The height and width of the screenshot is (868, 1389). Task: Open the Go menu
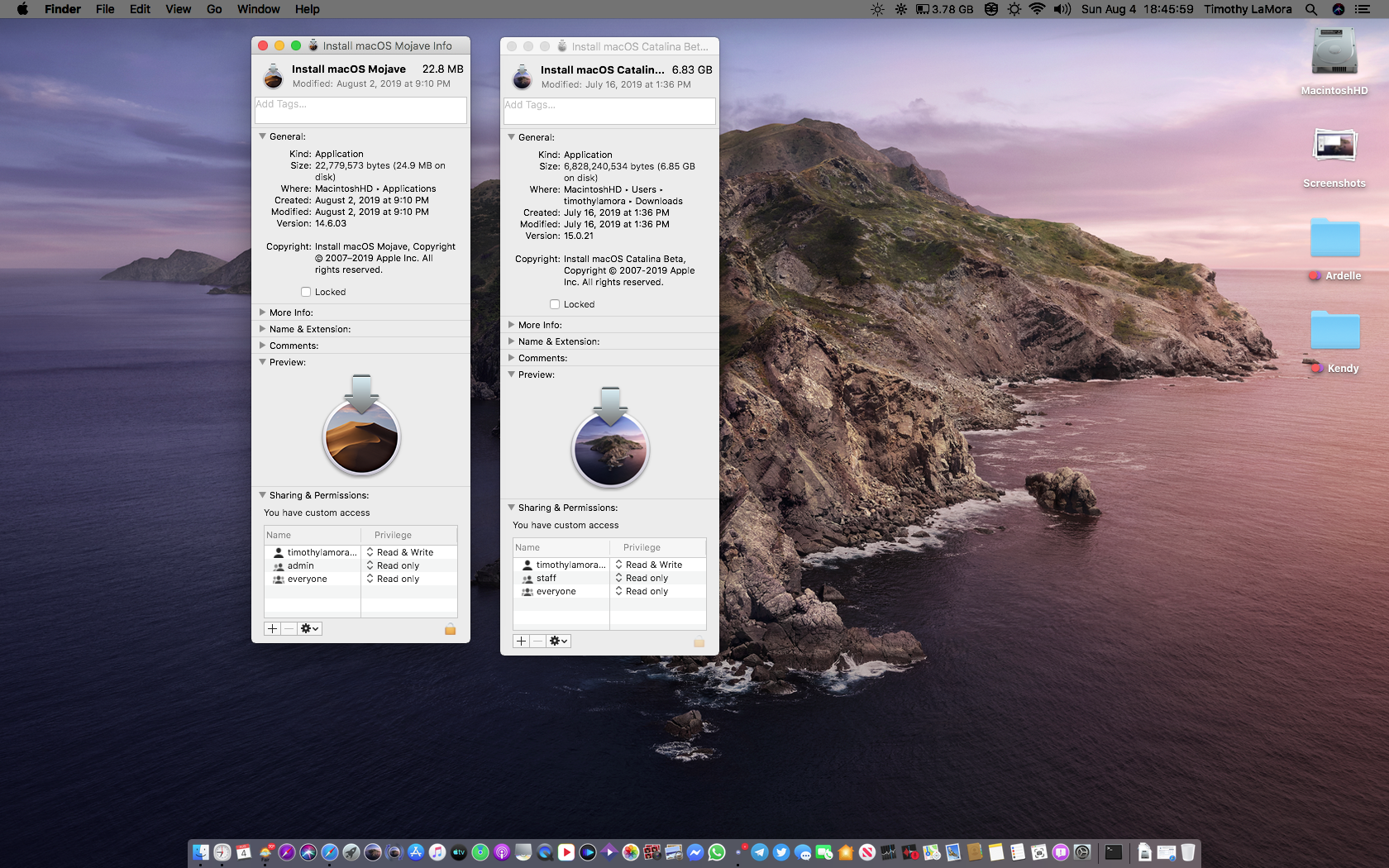214,9
